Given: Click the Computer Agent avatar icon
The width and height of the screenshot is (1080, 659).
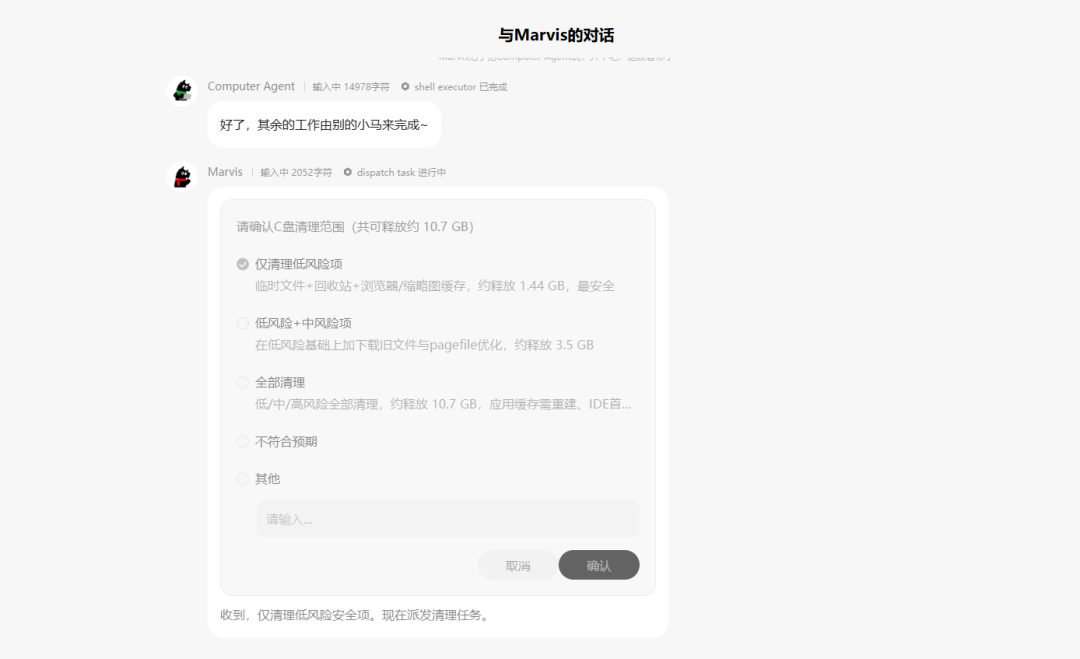Looking at the screenshot, I should [183, 91].
